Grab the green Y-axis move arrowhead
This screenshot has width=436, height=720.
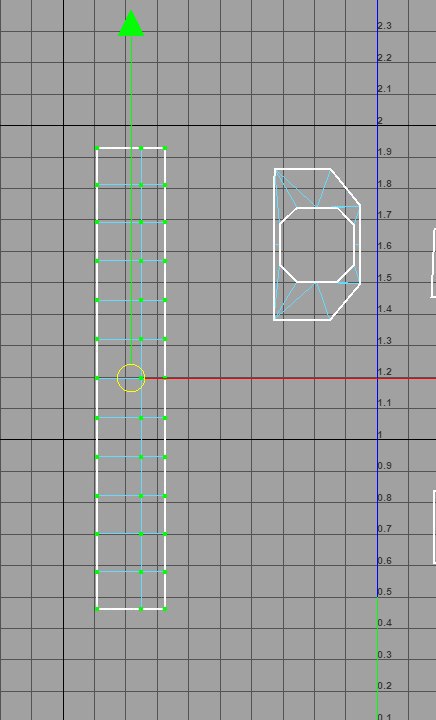point(131,23)
